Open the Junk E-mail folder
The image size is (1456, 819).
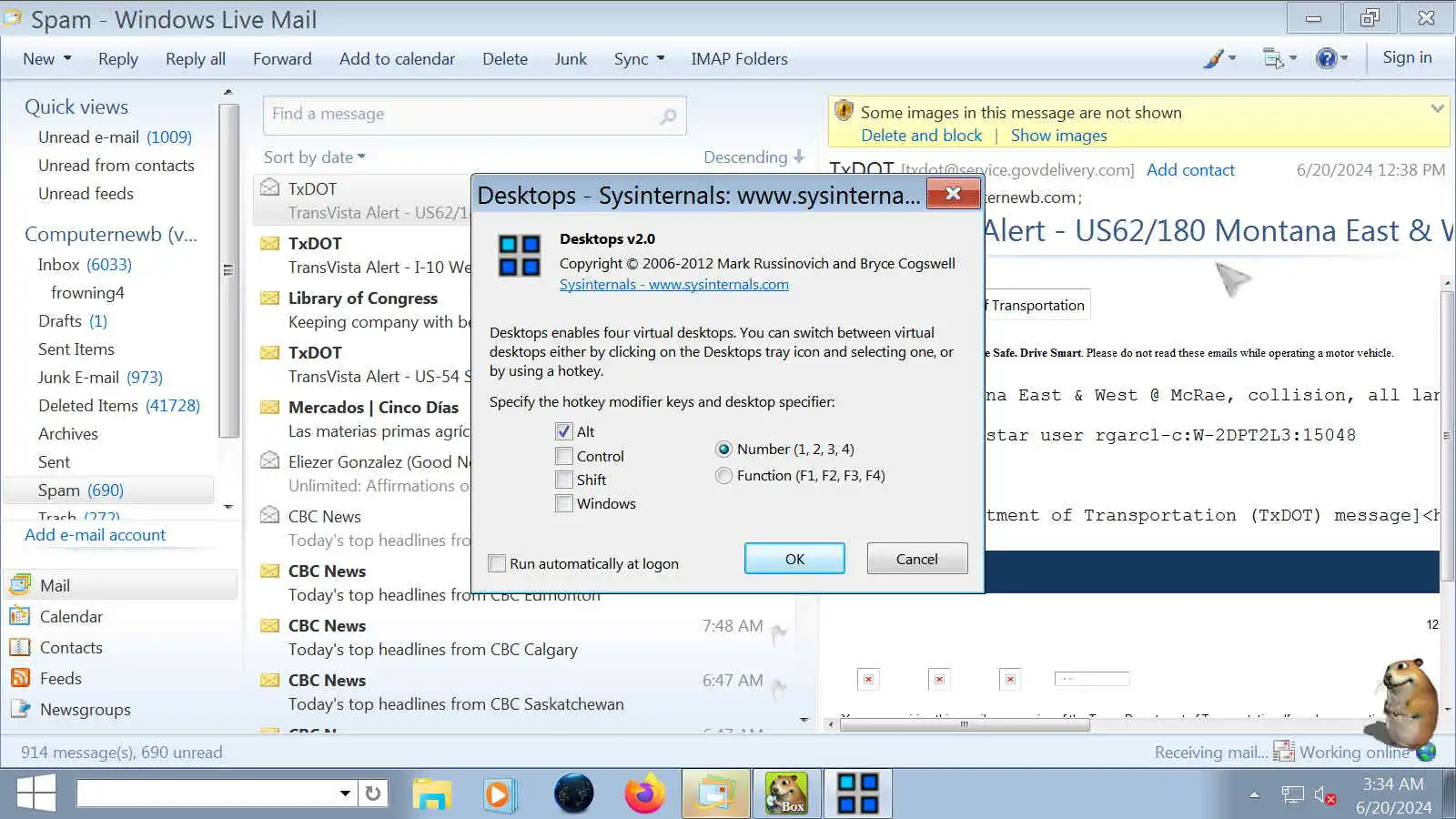(100, 378)
